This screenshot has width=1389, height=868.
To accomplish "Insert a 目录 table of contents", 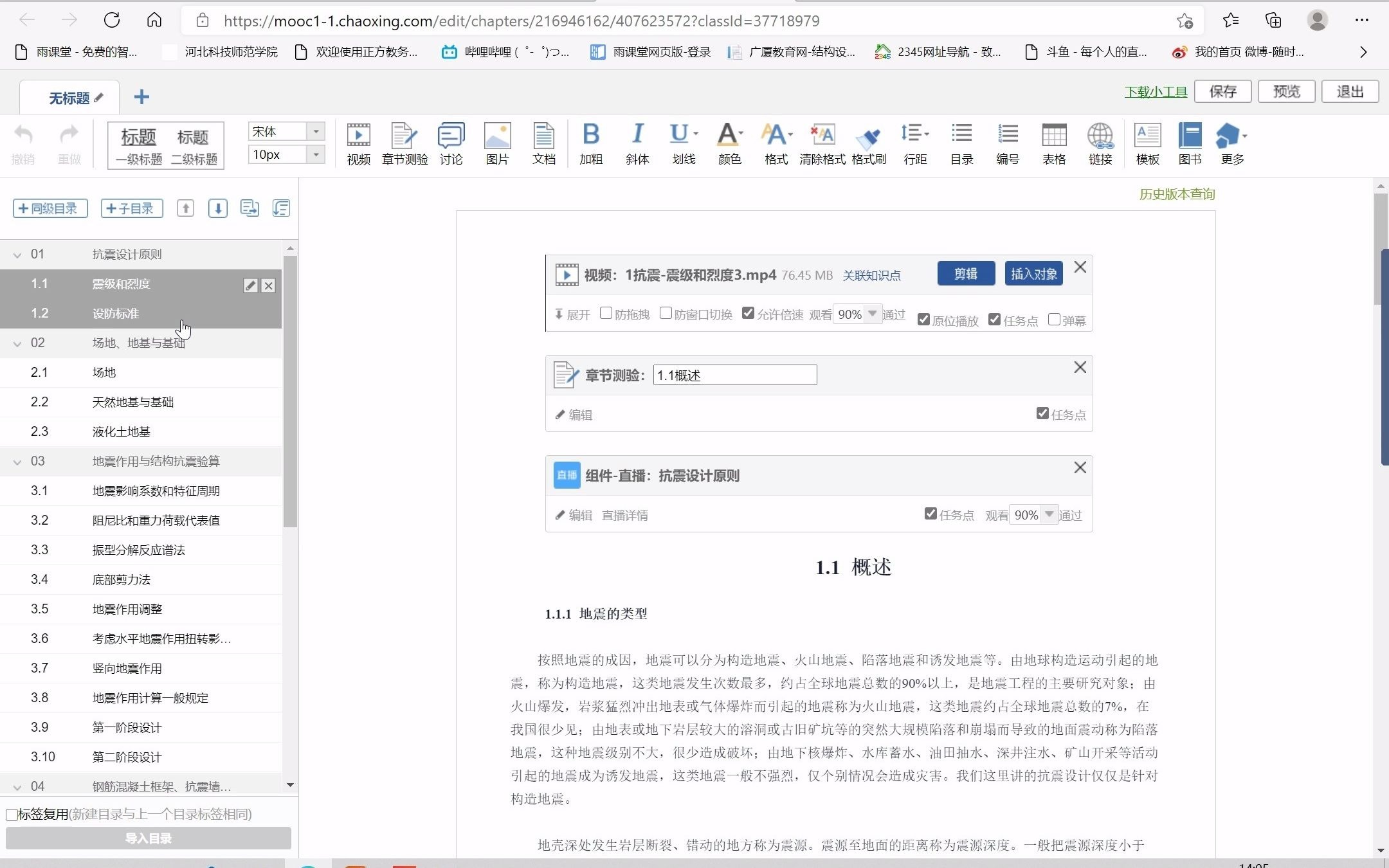I will 961,144.
